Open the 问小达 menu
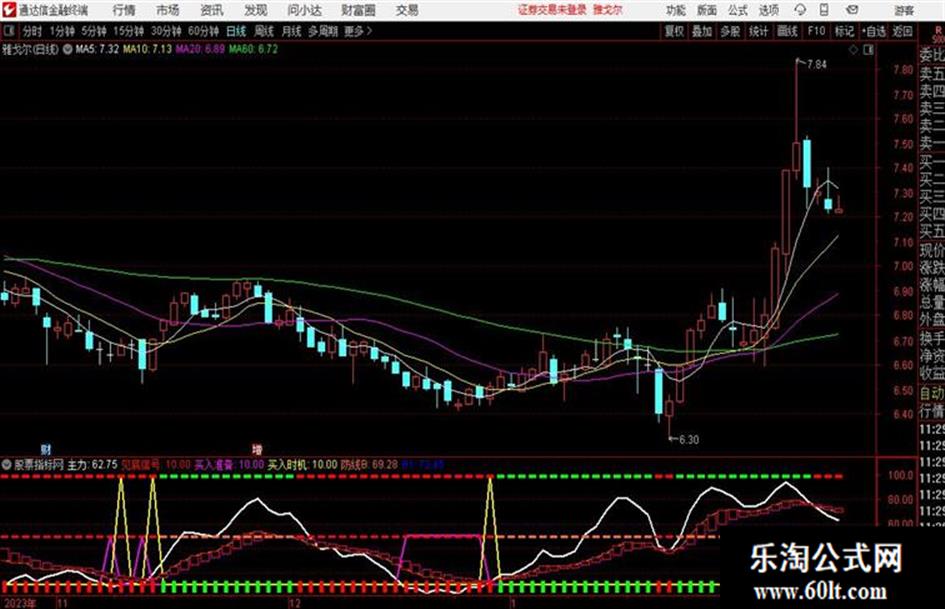The image size is (945, 609). point(304,10)
